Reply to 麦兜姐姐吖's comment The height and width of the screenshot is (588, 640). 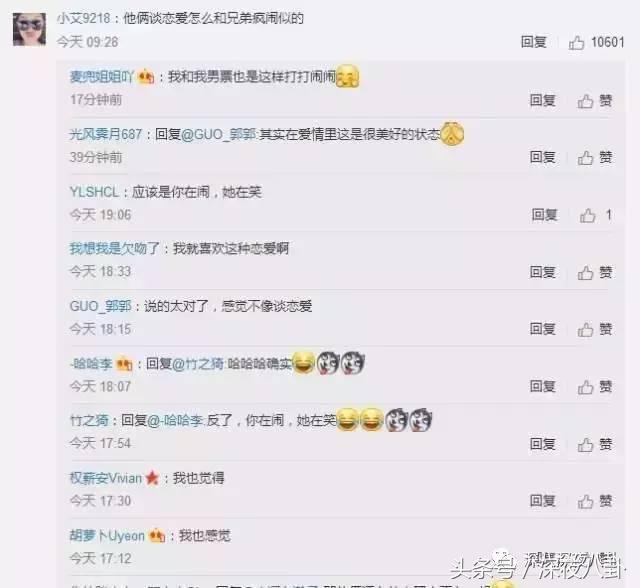click(x=542, y=100)
